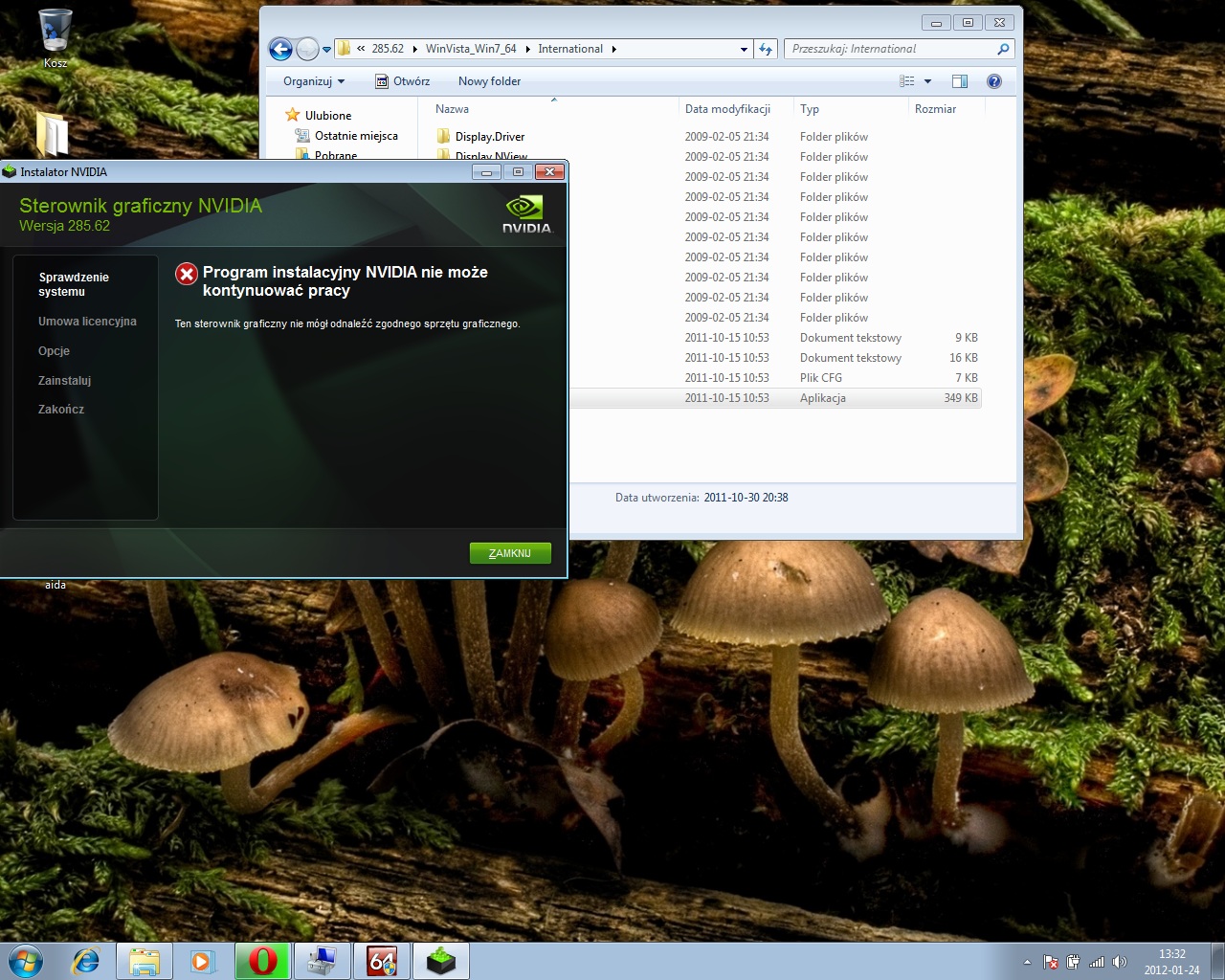This screenshot has height=980, width=1225.
Task: Click the computer toolbox taskbar icon
Action: click(323, 961)
